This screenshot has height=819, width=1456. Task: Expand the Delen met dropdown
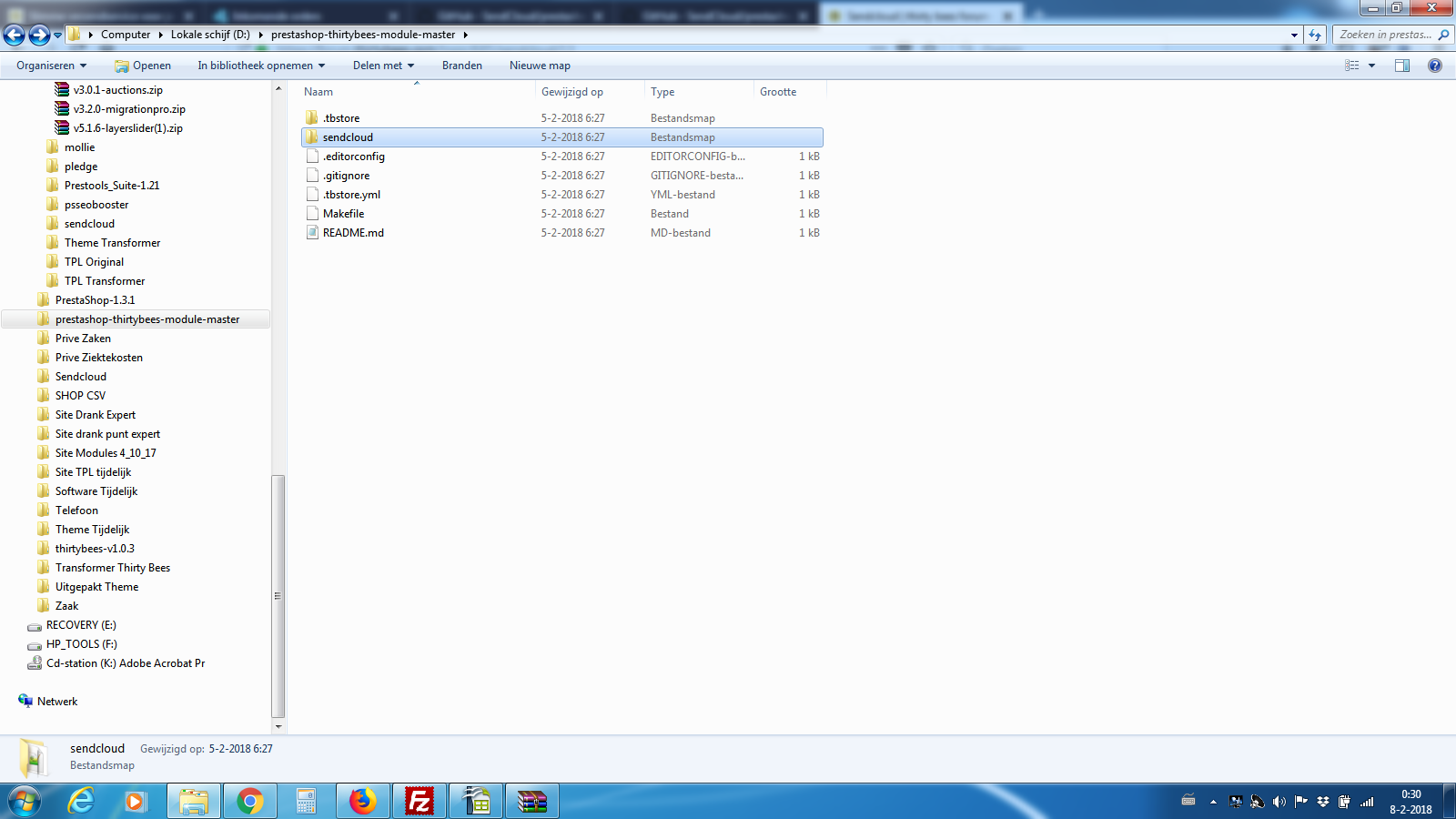(x=383, y=66)
